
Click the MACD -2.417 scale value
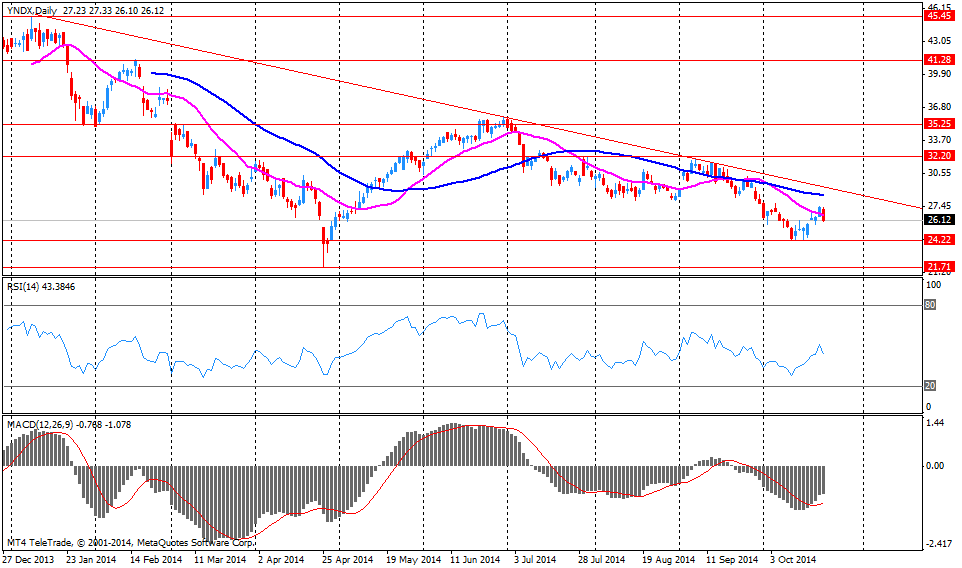tap(937, 545)
